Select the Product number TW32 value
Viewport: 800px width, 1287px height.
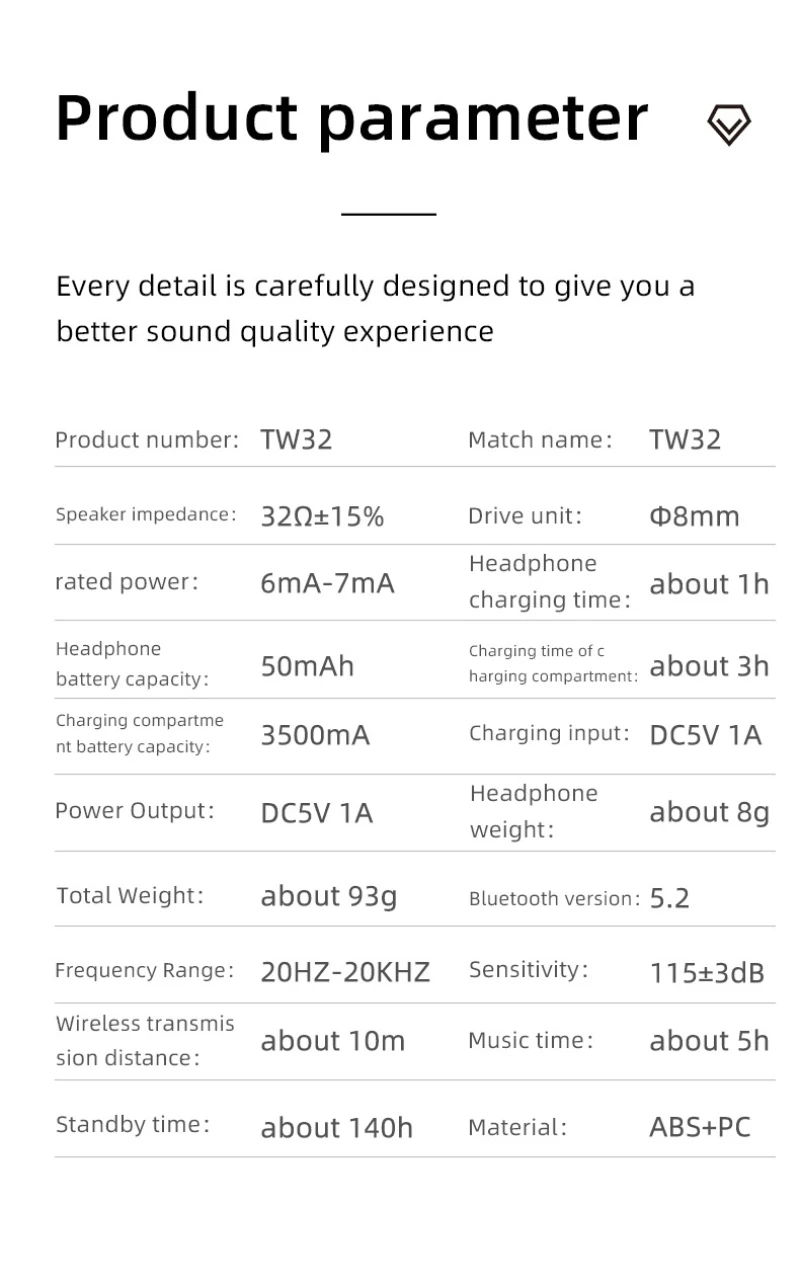point(296,440)
